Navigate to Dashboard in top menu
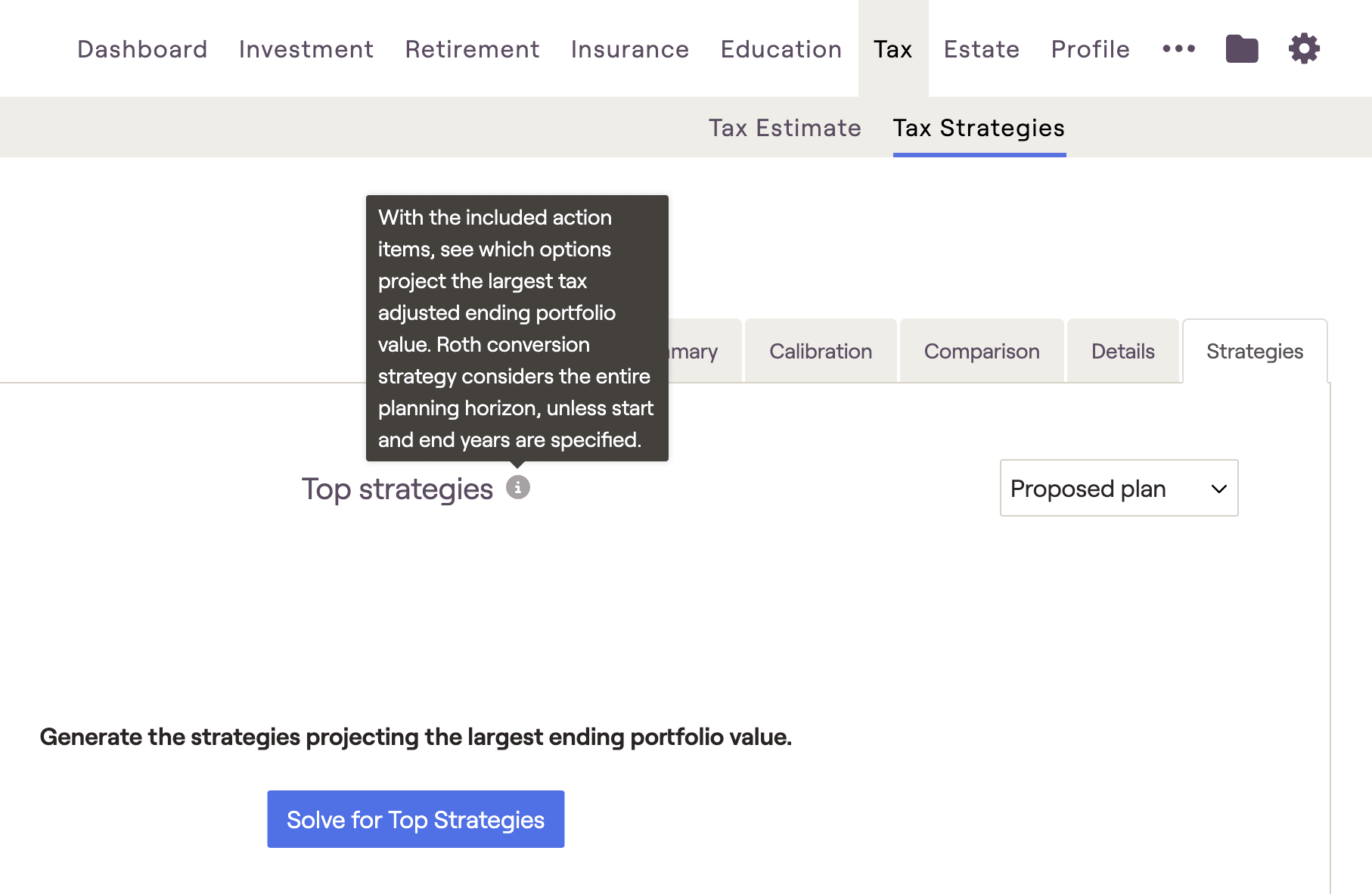This screenshot has height=894, width=1372. pos(142,49)
